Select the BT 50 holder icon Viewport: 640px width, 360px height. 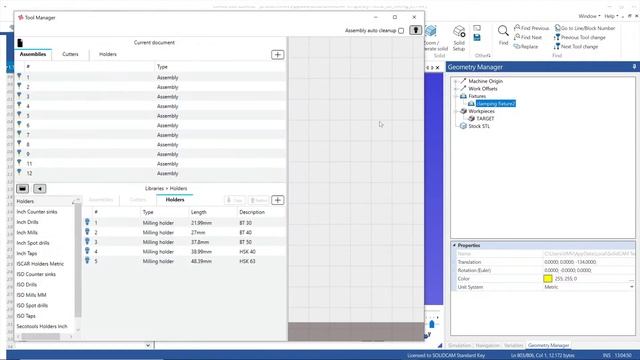[87, 241]
